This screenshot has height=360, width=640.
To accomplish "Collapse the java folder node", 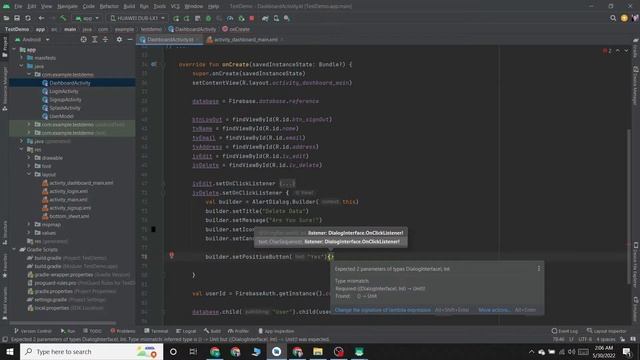I will pyautogui.click(x=22, y=66).
